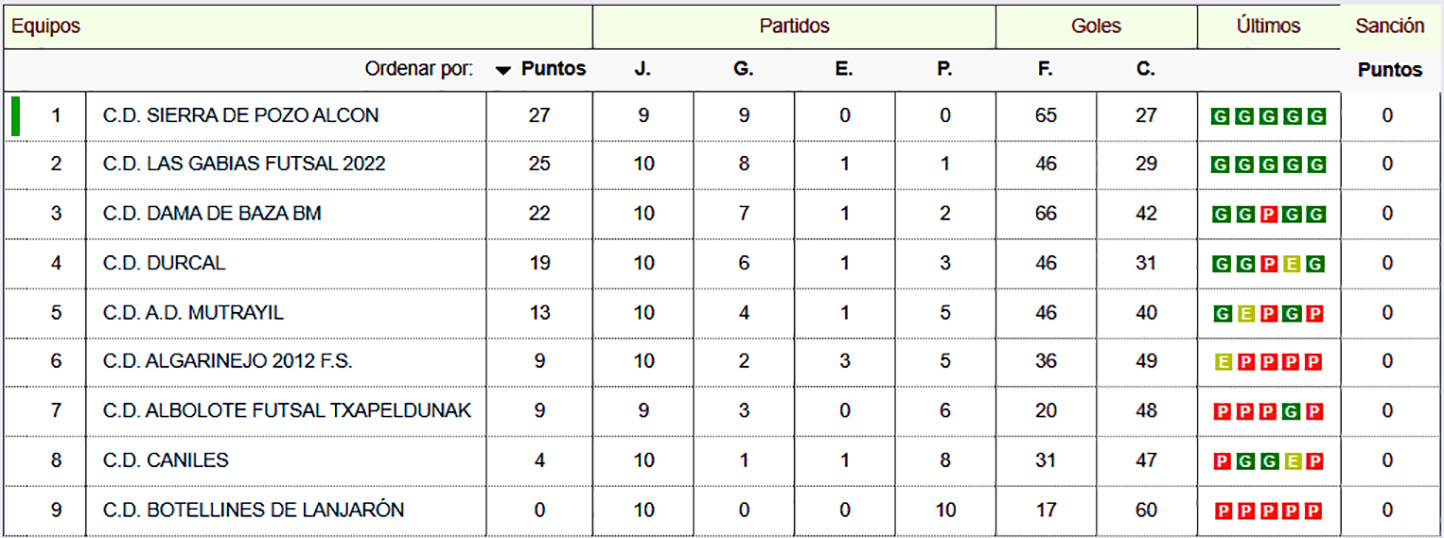Click yellow E icon in Mutrayil row
Screen dimensions: 1444x538
click(1244, 314)
